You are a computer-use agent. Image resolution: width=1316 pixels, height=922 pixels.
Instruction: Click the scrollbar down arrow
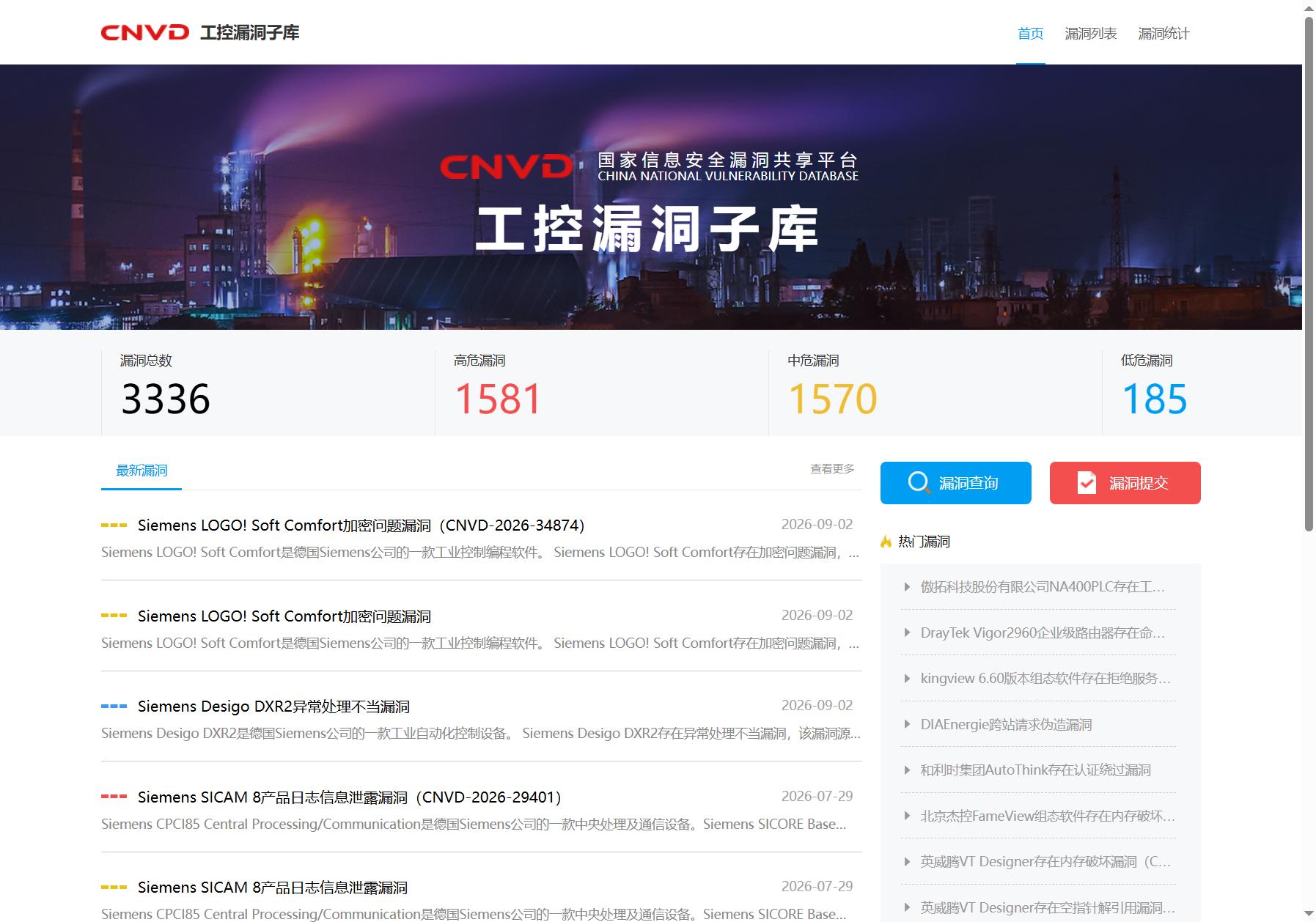pos(1309,915)
